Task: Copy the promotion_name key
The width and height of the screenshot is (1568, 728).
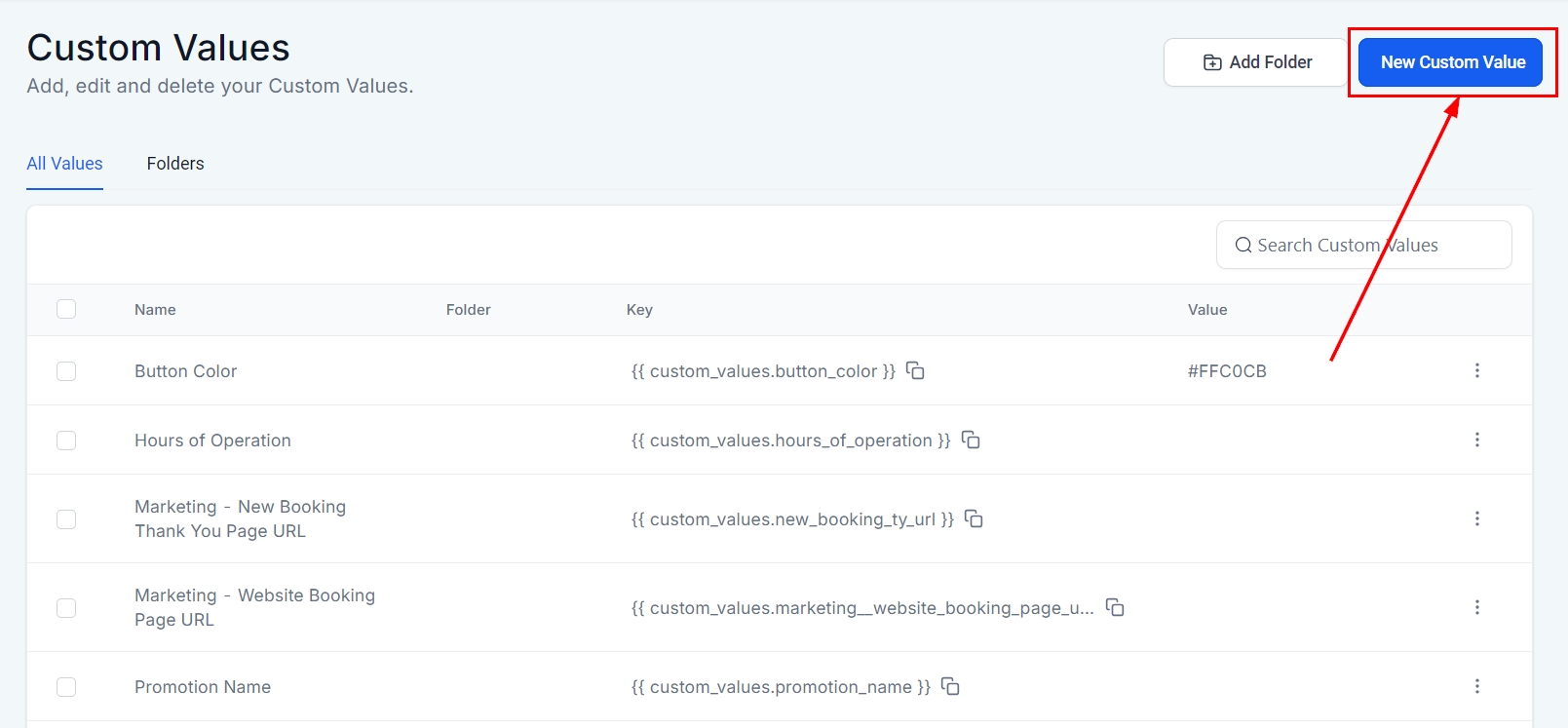Action: click(950, 686)
